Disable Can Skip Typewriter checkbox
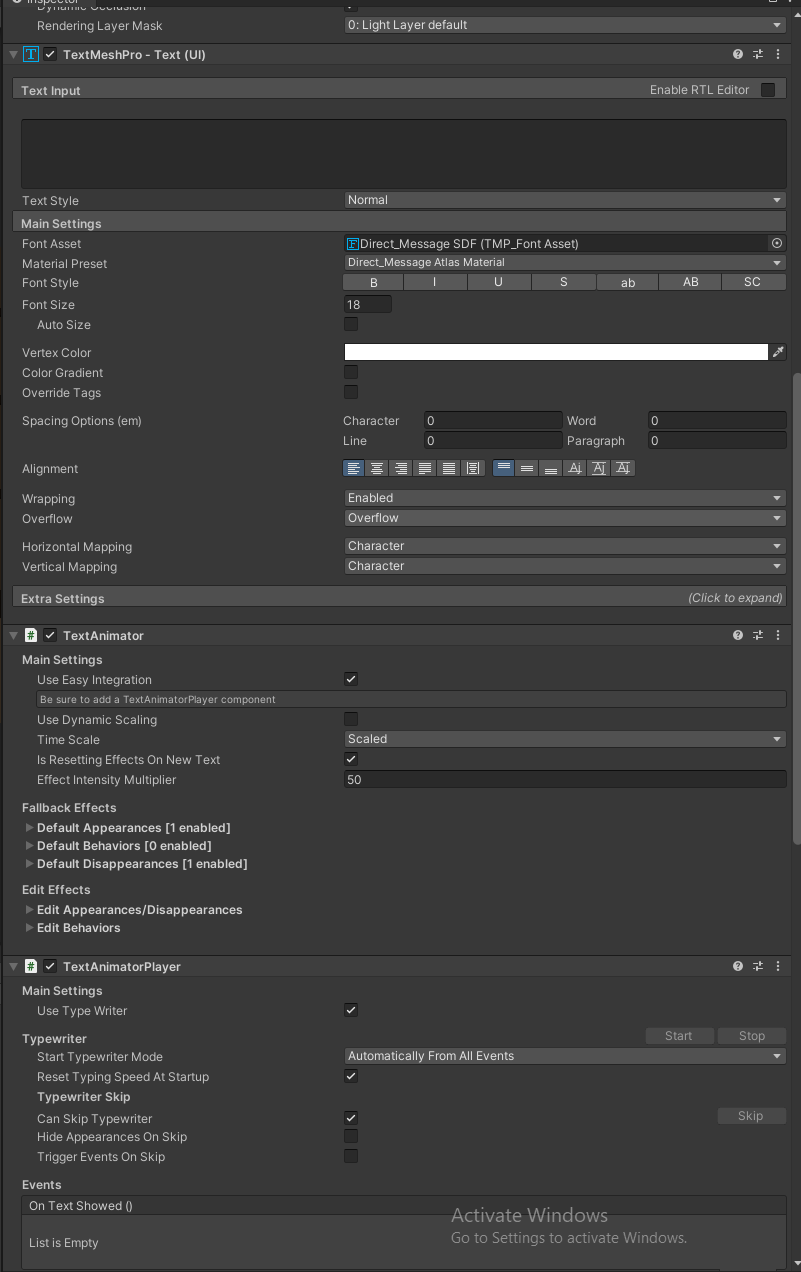Screen dimensions: 801x1272 [x=351, y=1118]
